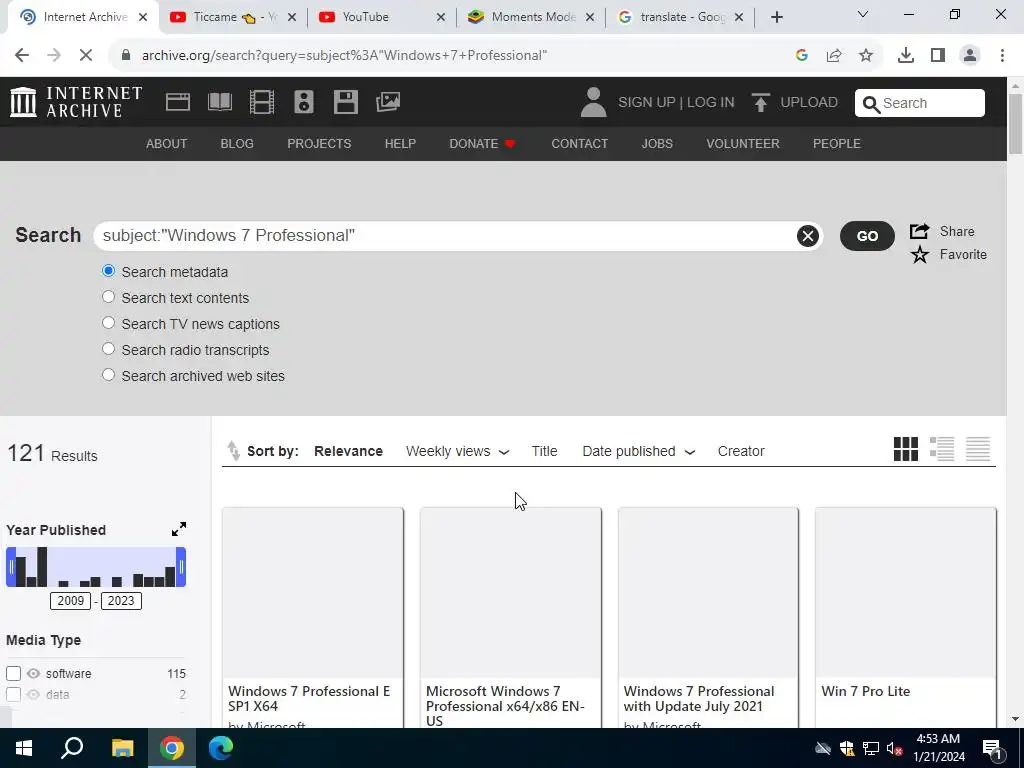Click the LOG IN link

click(711, 103)
